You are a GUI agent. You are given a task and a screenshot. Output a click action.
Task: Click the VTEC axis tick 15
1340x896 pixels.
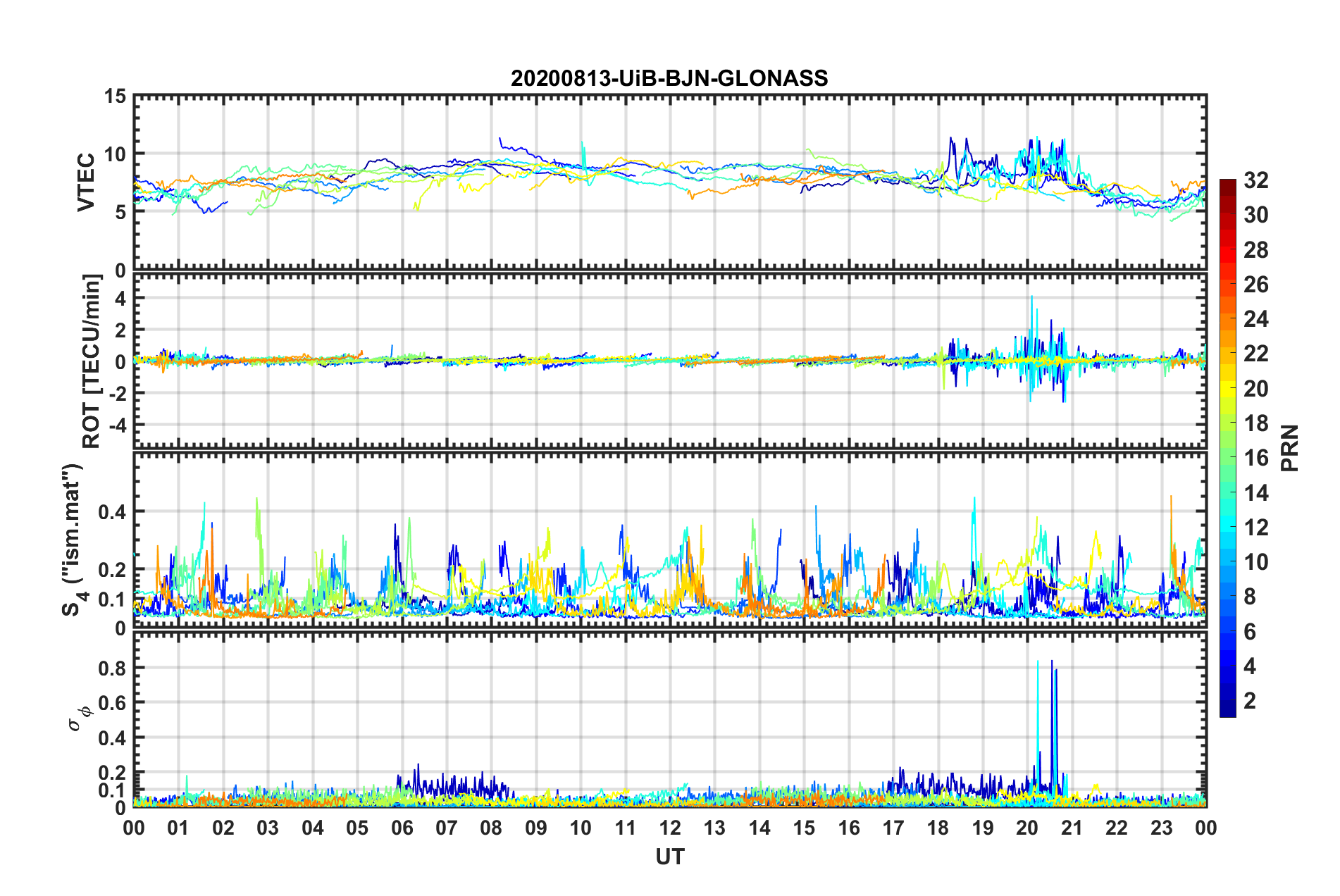click(x=116, y=97)
